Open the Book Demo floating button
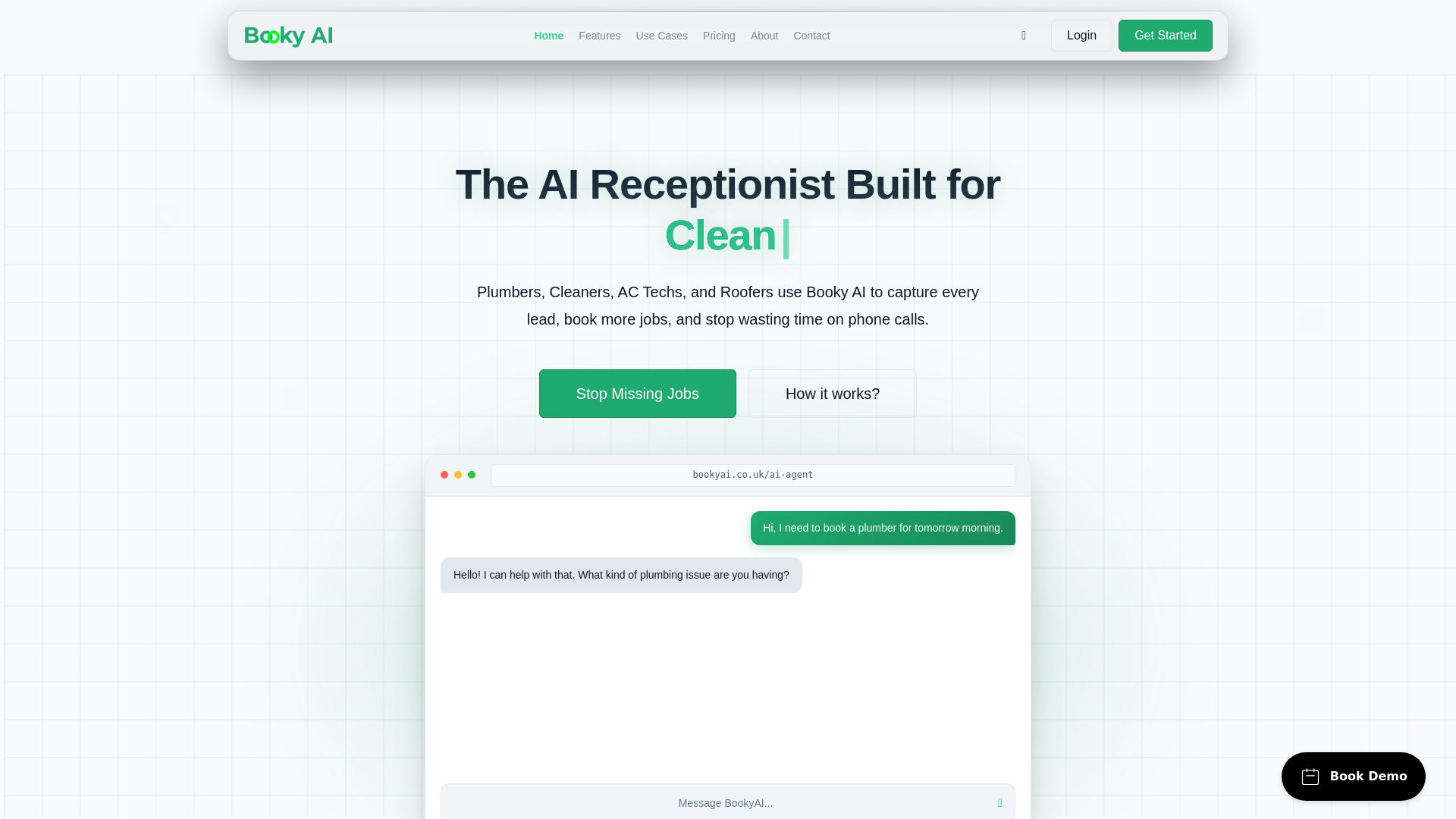Screen dimensions: 1456x819 (x=1353, y=777)
